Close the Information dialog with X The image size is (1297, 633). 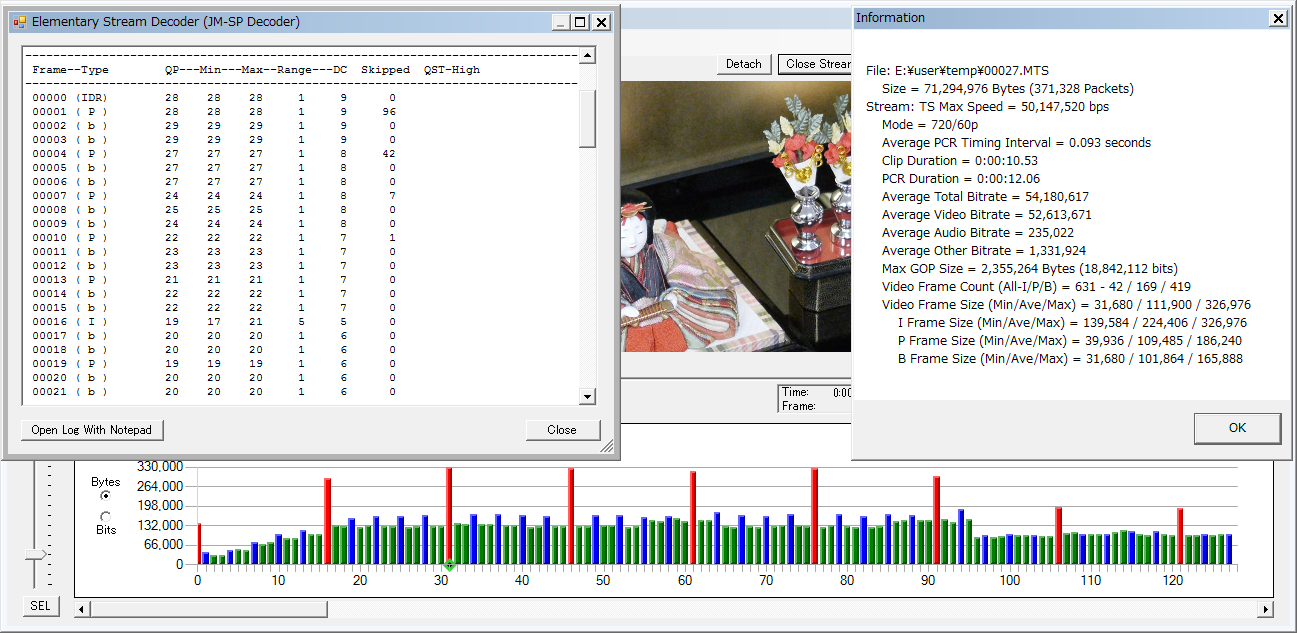click(1277, 18)
